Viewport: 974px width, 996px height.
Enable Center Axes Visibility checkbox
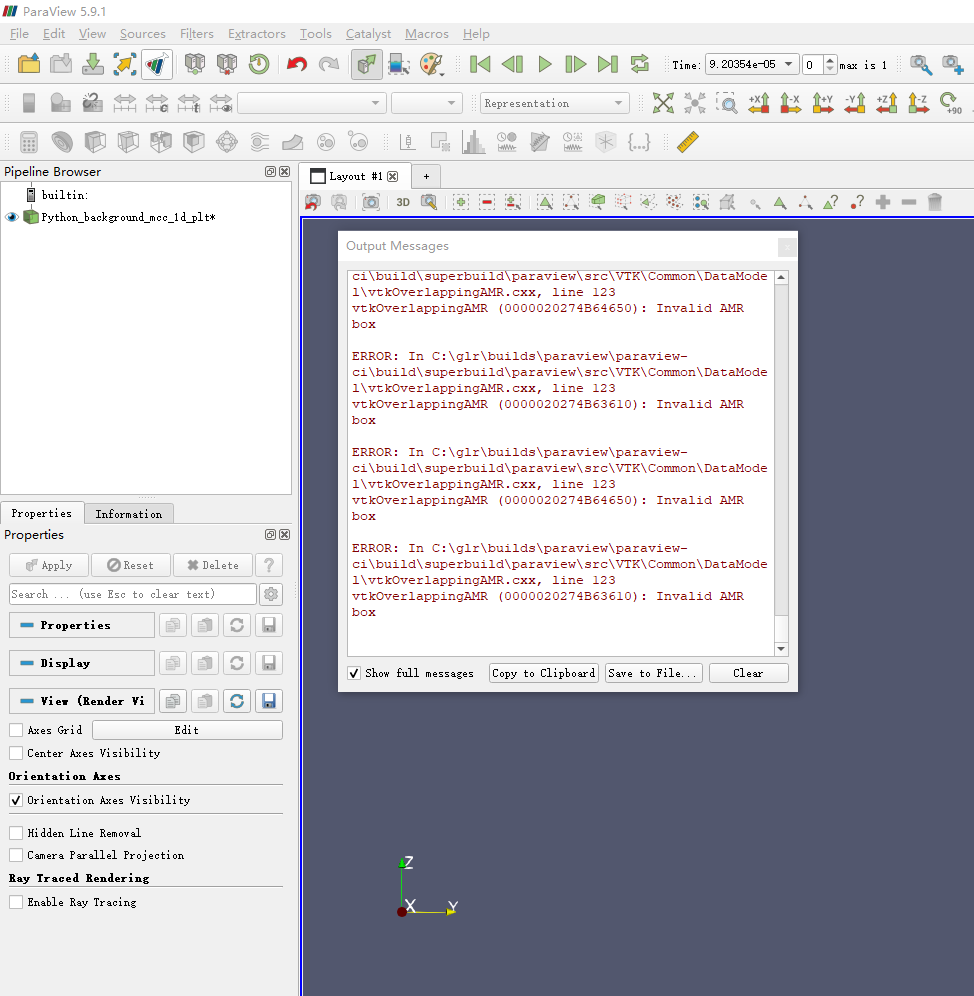(x=17, y=753)
